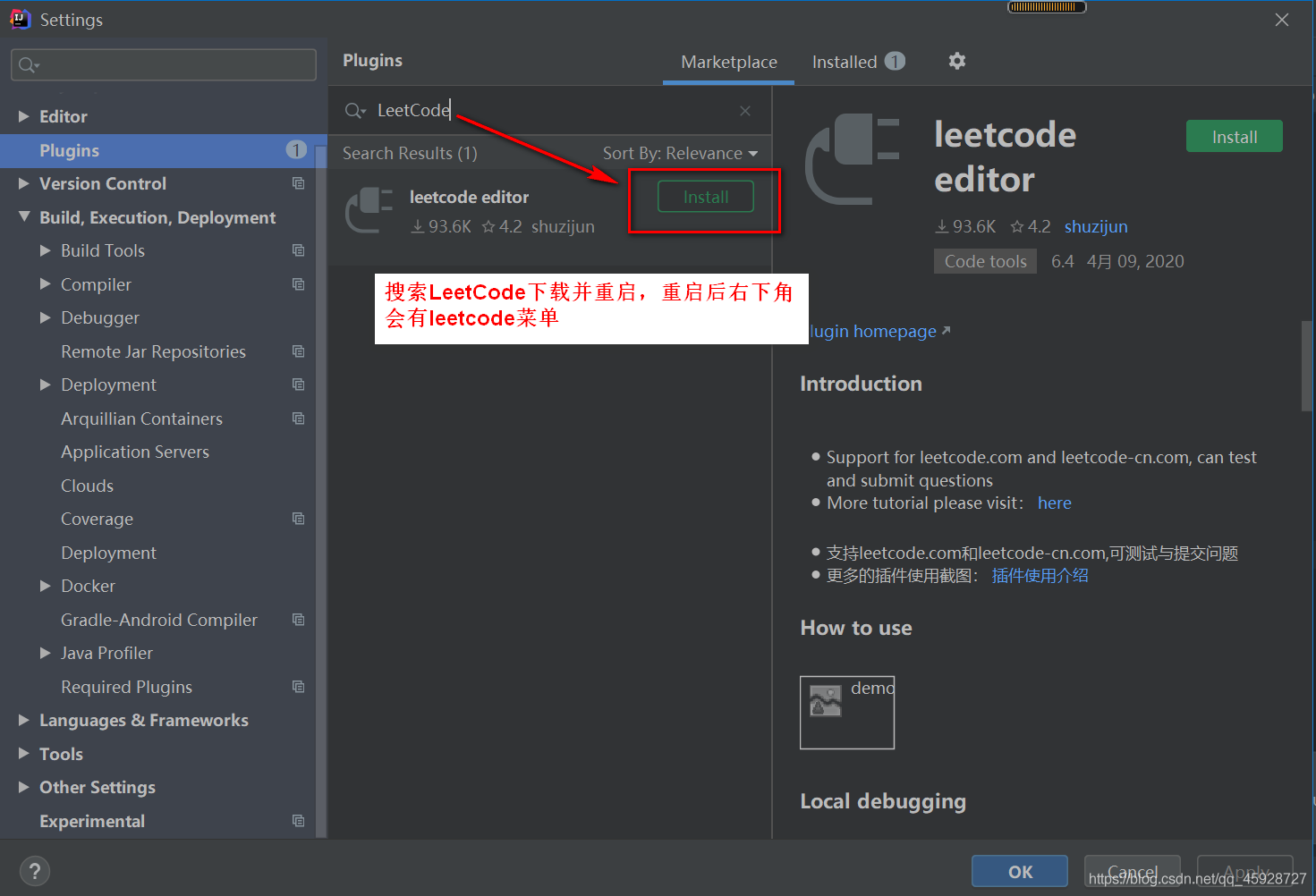Open the plugin homepage link

pyautogui.click(x=873, y=331)
